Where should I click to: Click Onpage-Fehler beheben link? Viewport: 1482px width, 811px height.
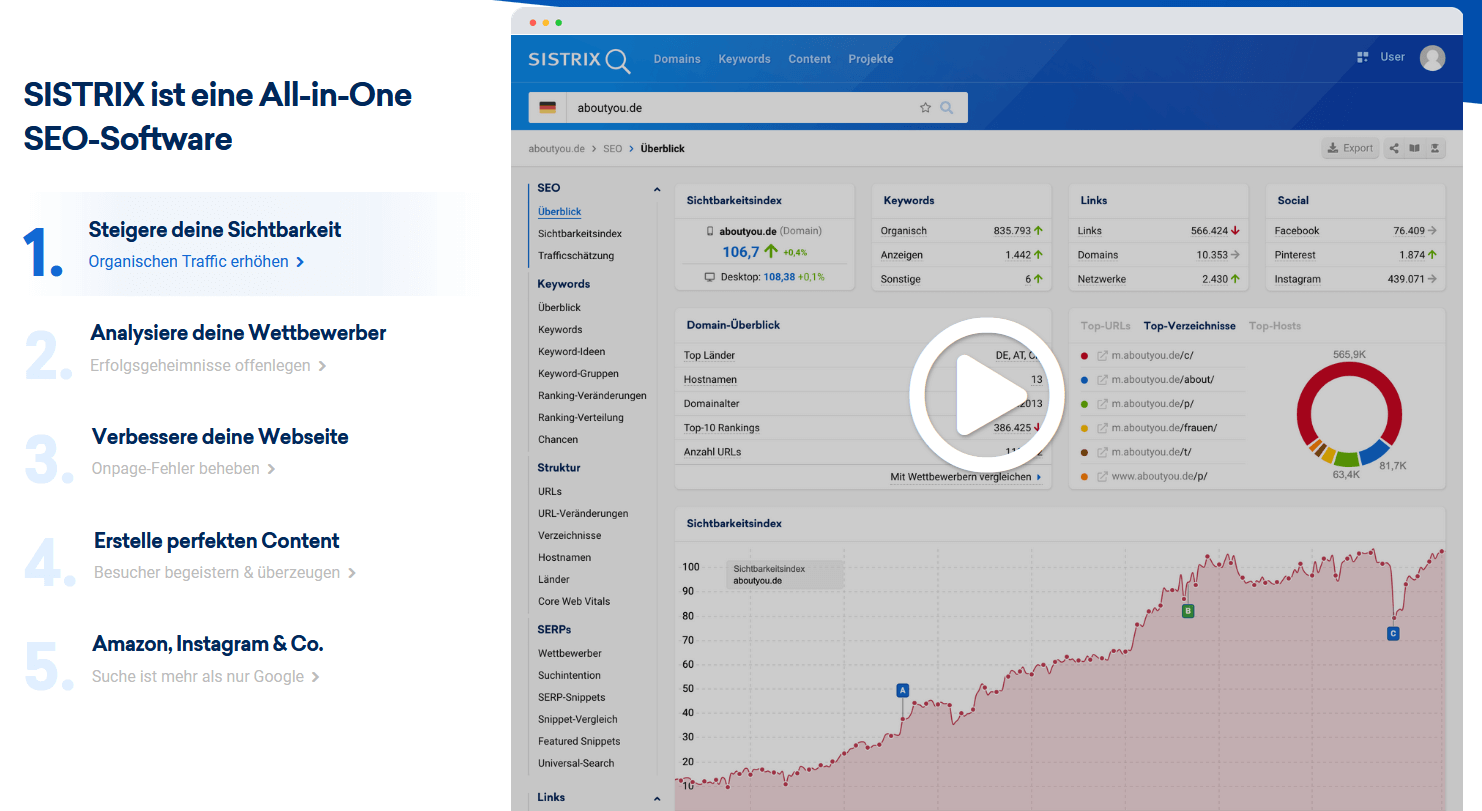pos(183,469)
